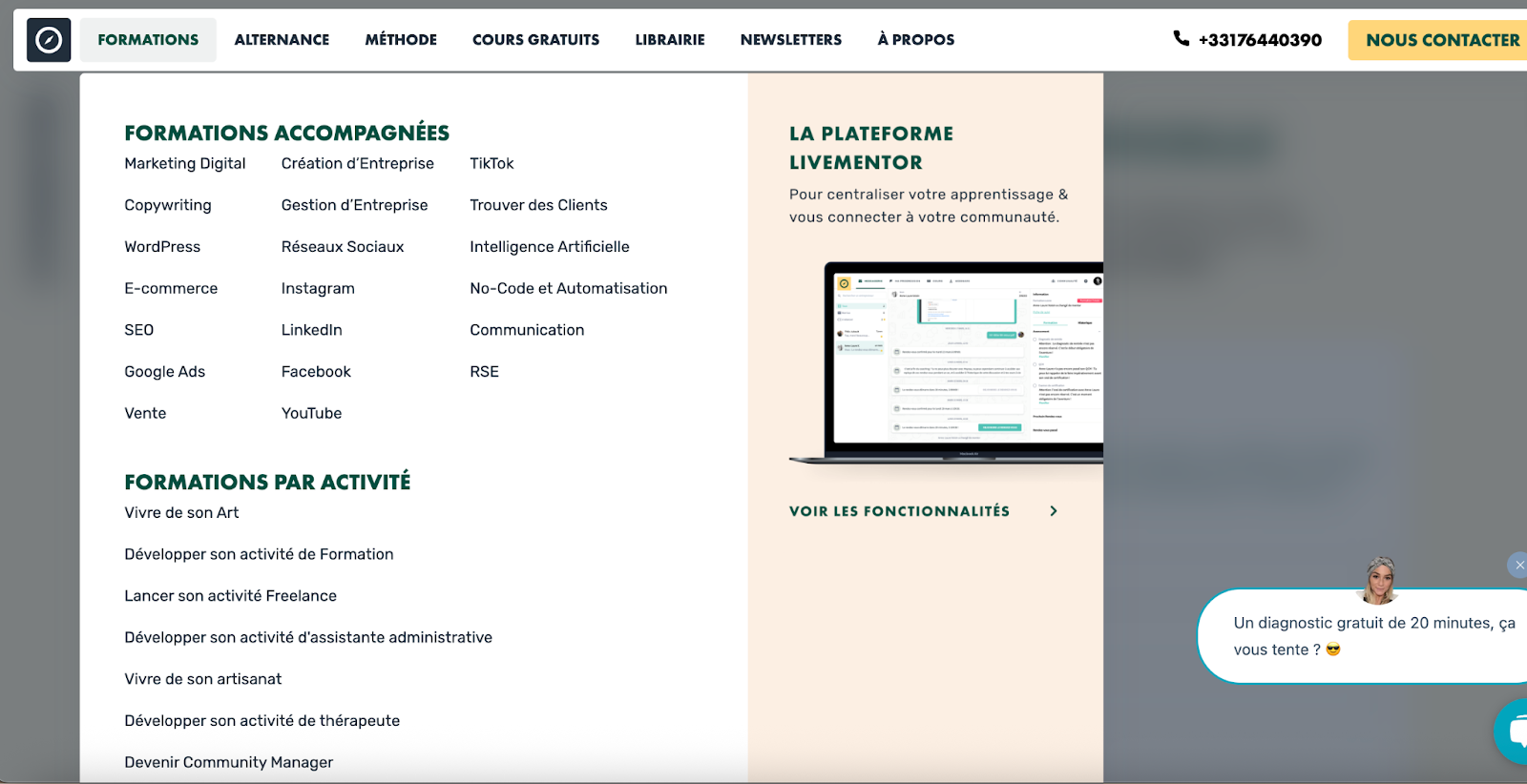Go to Développer son activité de Formation

(x=259, y=554)
